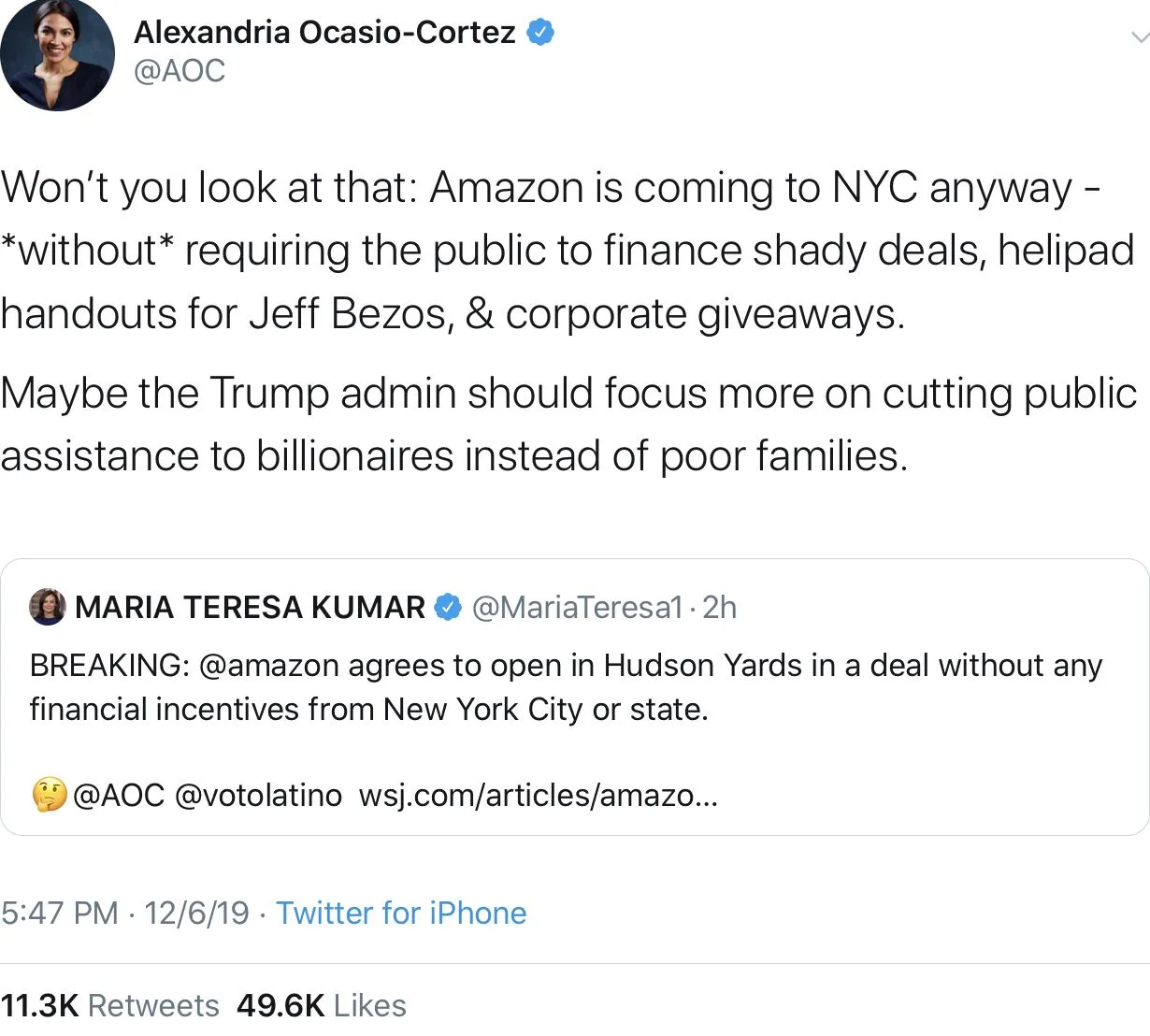
Task: Click the @AOC handle under the author name
Action: click(x=180, y=71)
